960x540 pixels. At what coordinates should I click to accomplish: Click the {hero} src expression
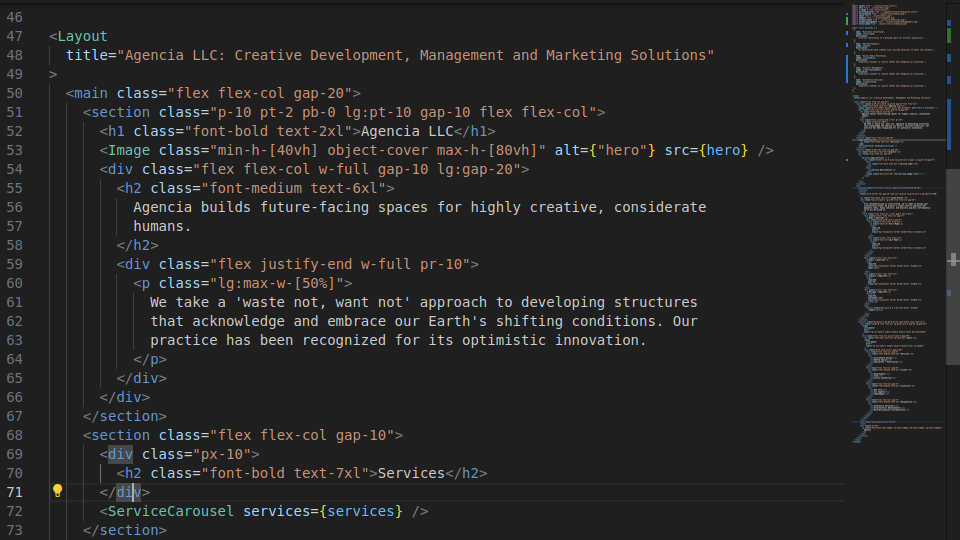[x=720, y=150]
